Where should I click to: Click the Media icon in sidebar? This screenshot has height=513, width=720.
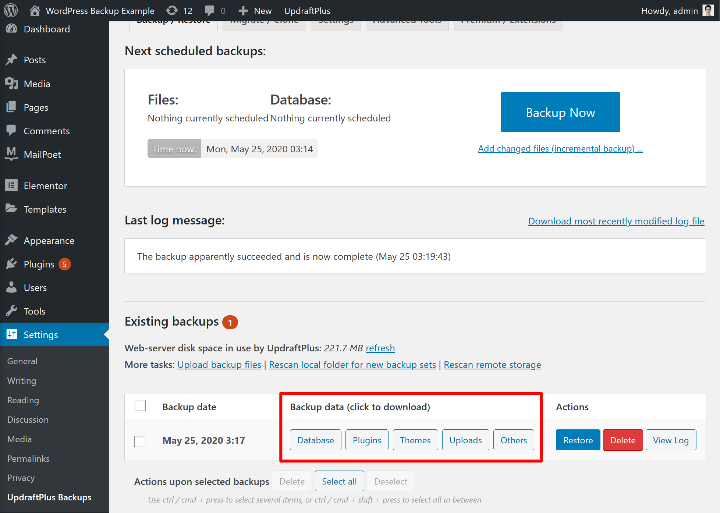pos(11,84)
